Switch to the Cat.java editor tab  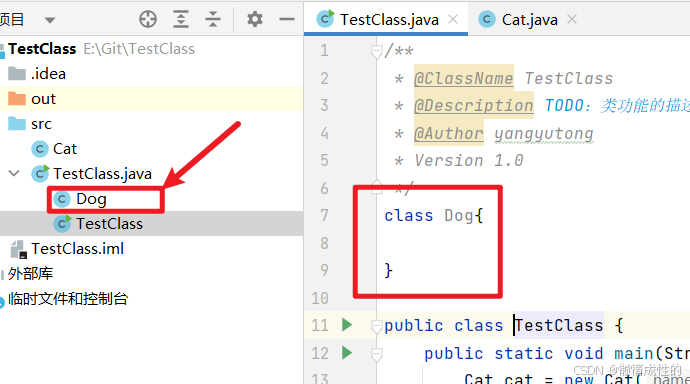[529, 20]
